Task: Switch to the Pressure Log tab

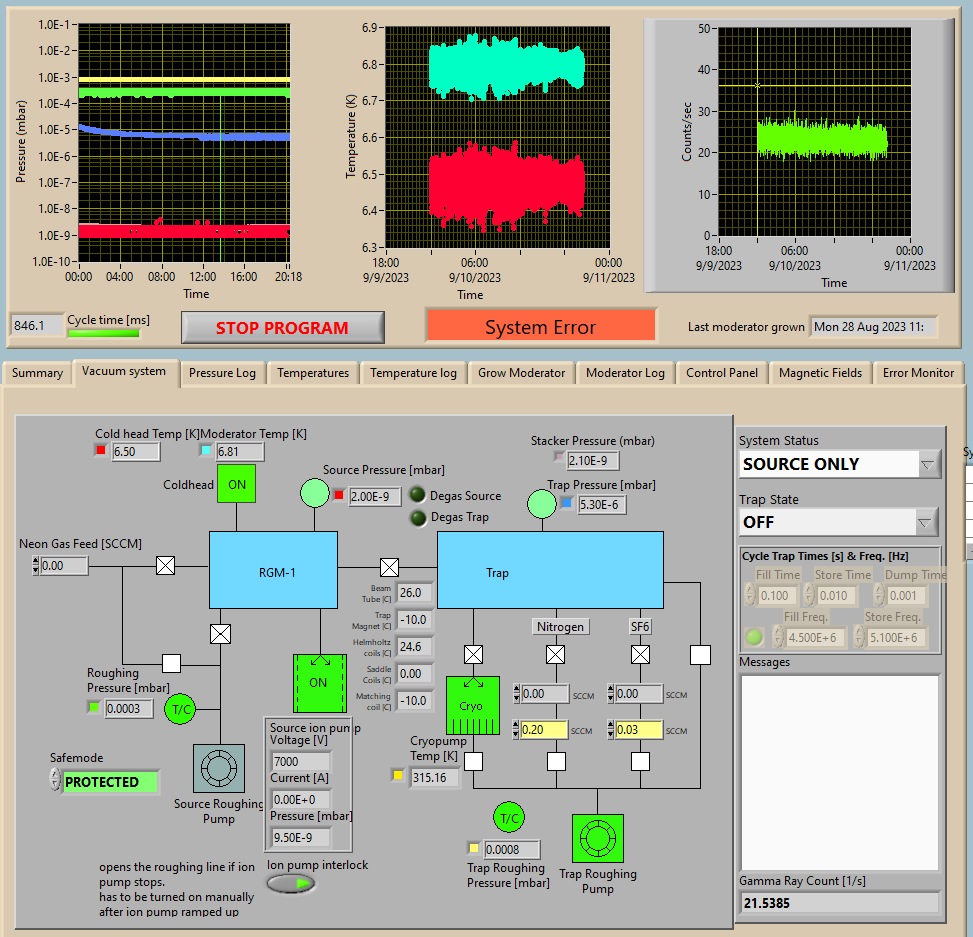Action: [222, 373]
